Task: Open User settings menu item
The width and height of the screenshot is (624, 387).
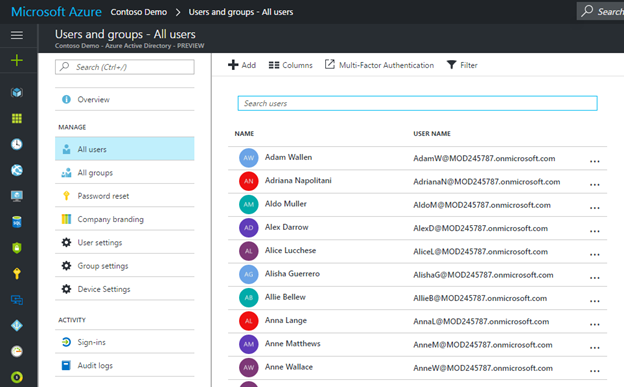Action: pos(125,242)
